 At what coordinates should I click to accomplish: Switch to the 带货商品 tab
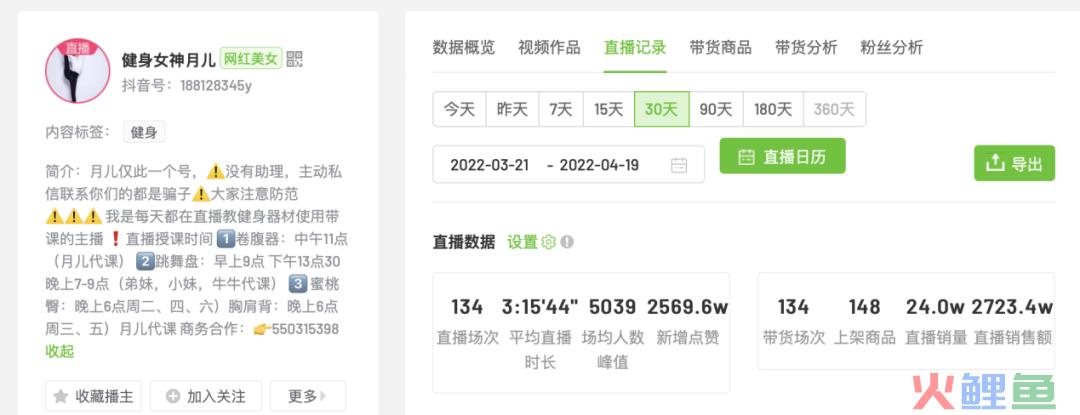click(720, 47)
